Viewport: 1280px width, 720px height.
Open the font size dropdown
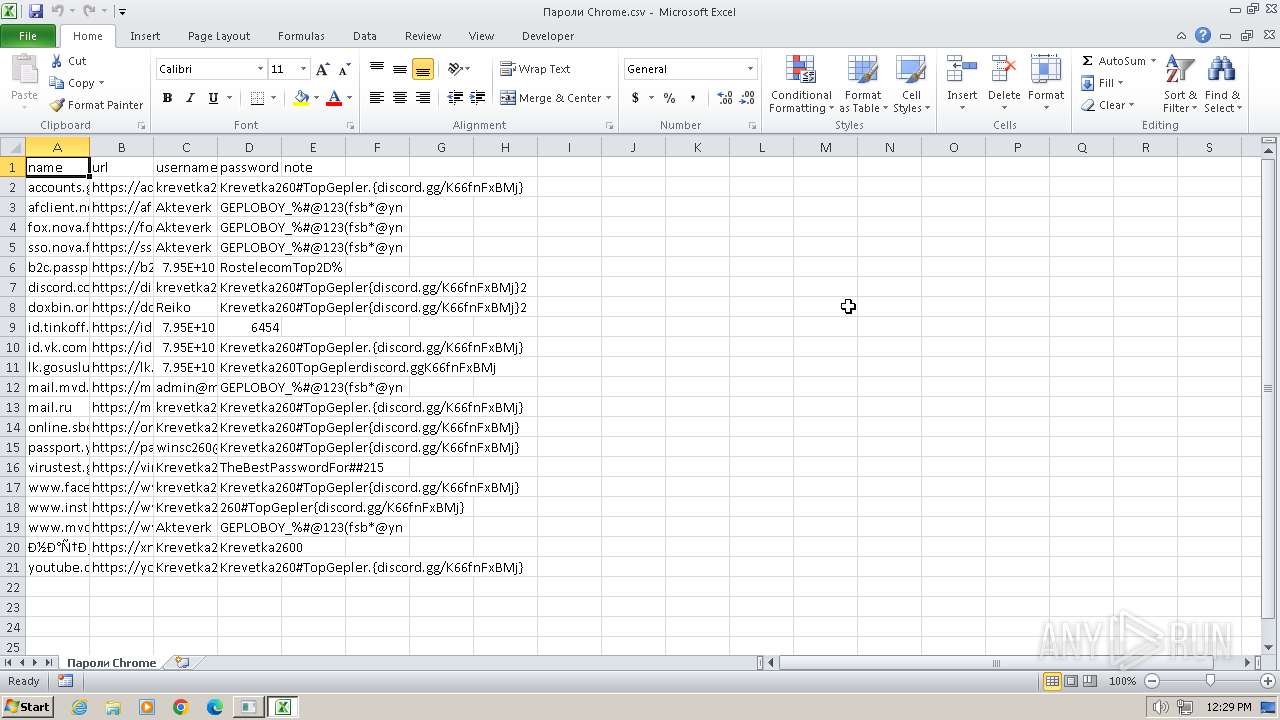(x=304, y=69)
